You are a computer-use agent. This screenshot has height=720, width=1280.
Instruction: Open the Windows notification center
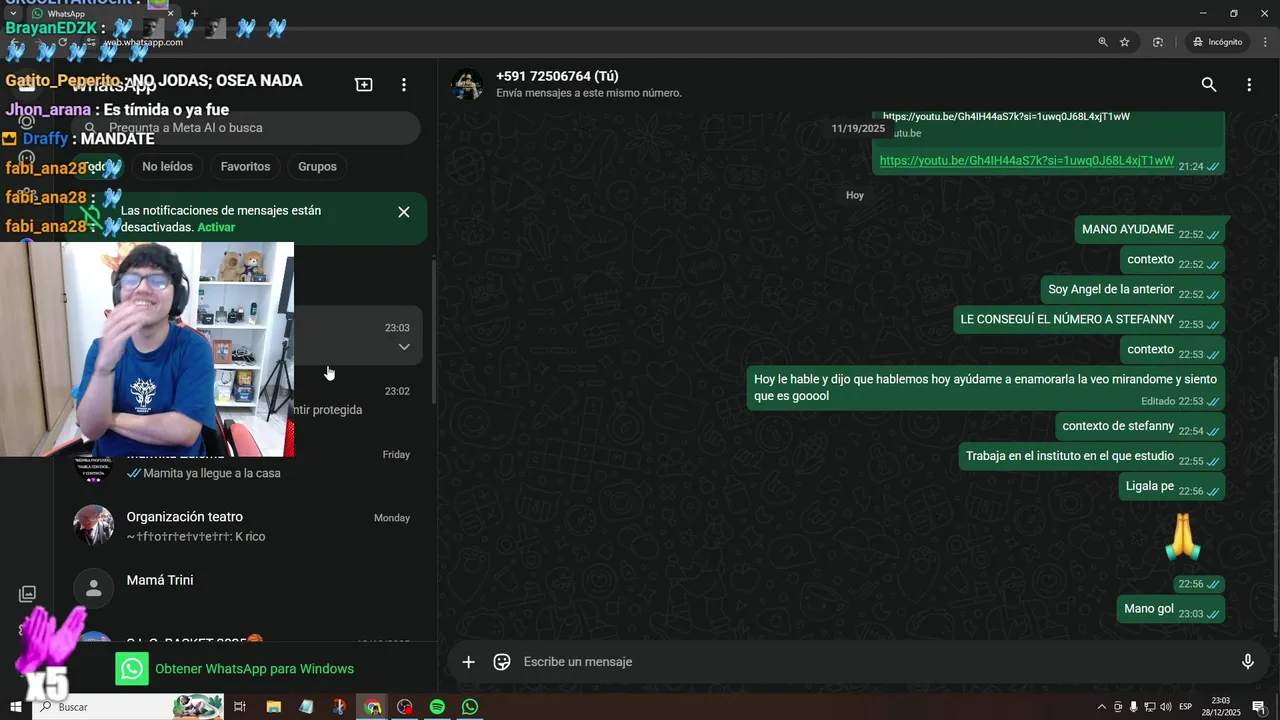tap(1258, 707)
